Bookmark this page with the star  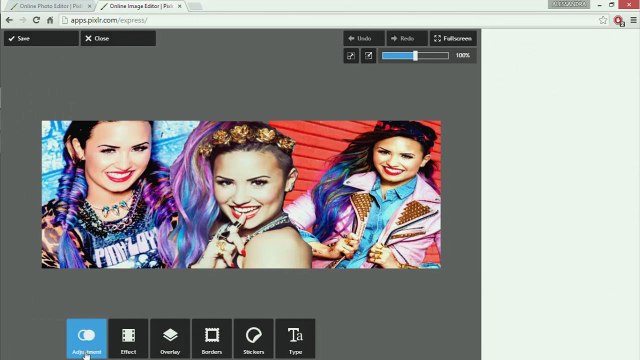click(603, 20)
